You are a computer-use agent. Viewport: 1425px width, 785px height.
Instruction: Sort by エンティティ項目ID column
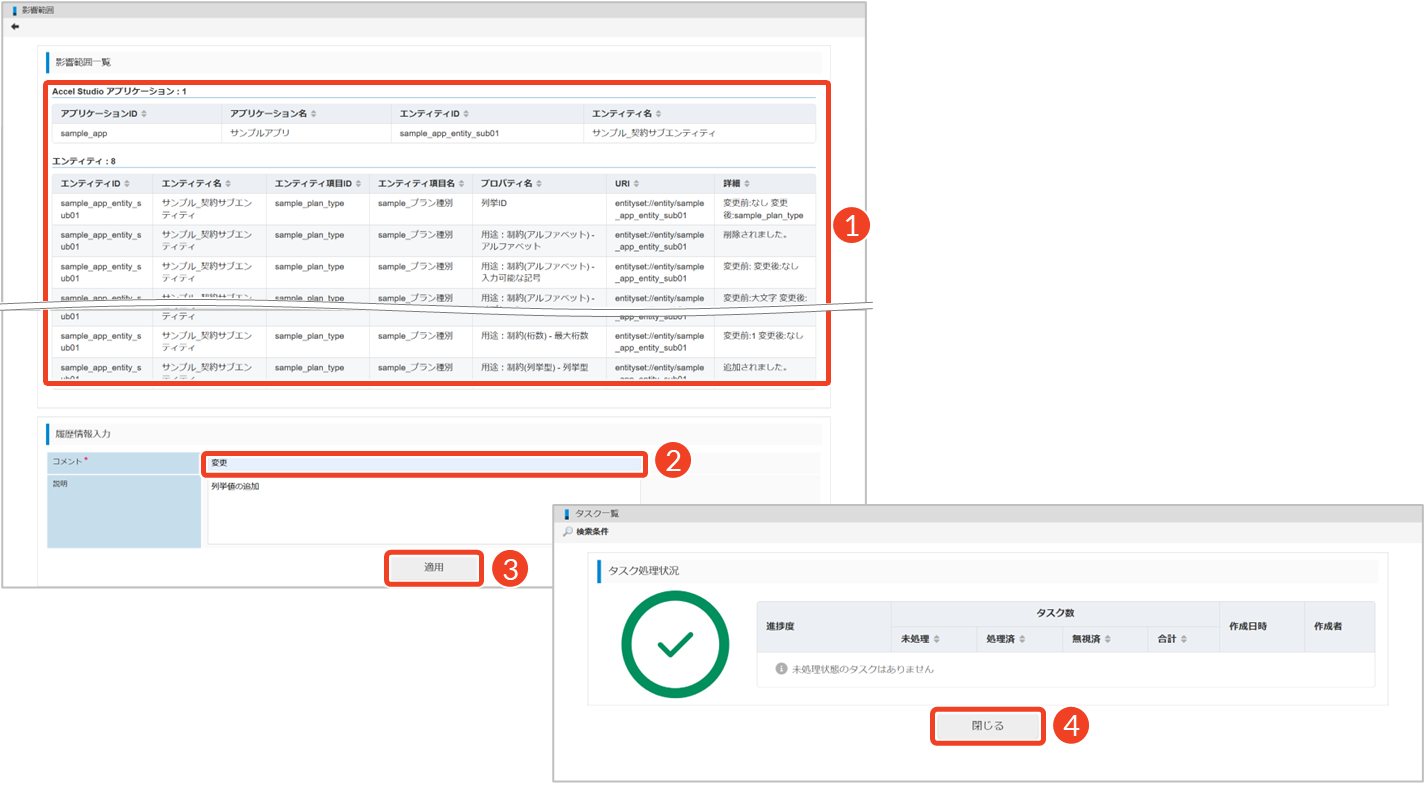pos(359,184)
